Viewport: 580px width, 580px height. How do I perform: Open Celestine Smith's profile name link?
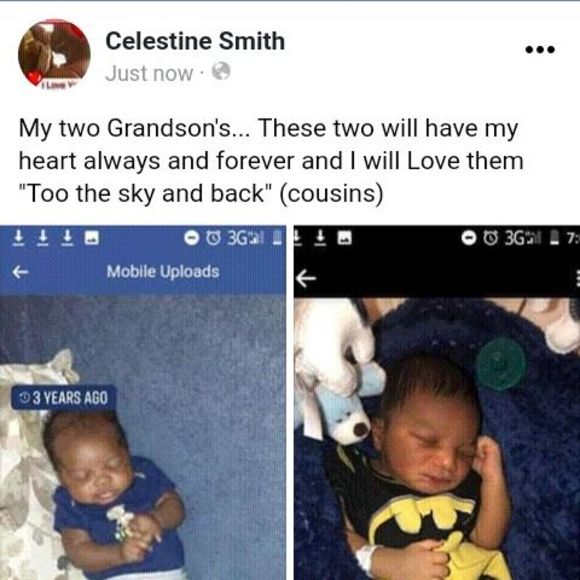pyautogui.click(x=195, y=41)
